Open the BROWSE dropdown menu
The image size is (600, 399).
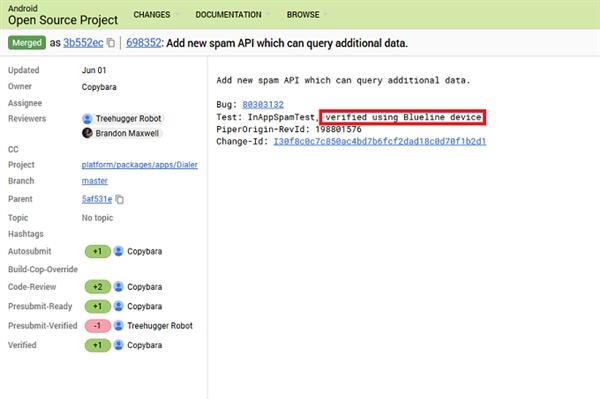pos(307,15)
